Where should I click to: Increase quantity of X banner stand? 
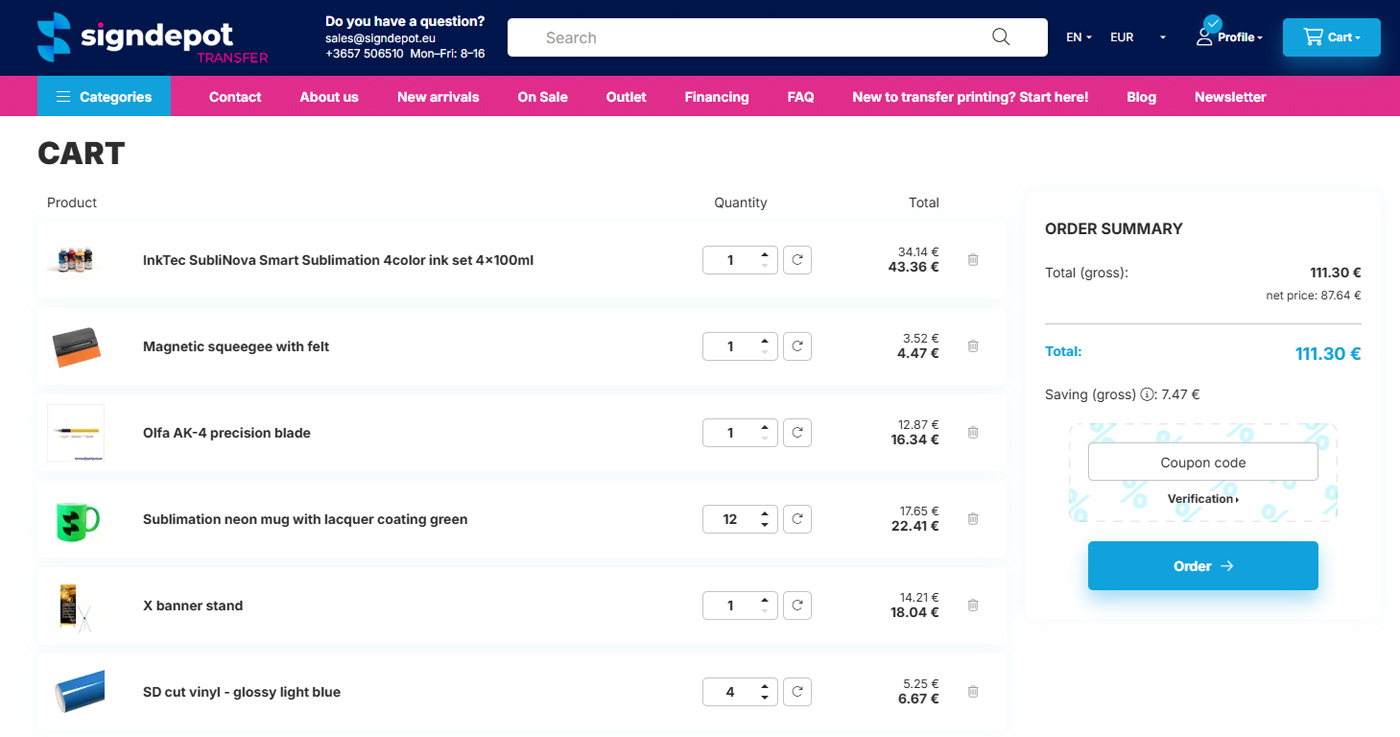765,600
